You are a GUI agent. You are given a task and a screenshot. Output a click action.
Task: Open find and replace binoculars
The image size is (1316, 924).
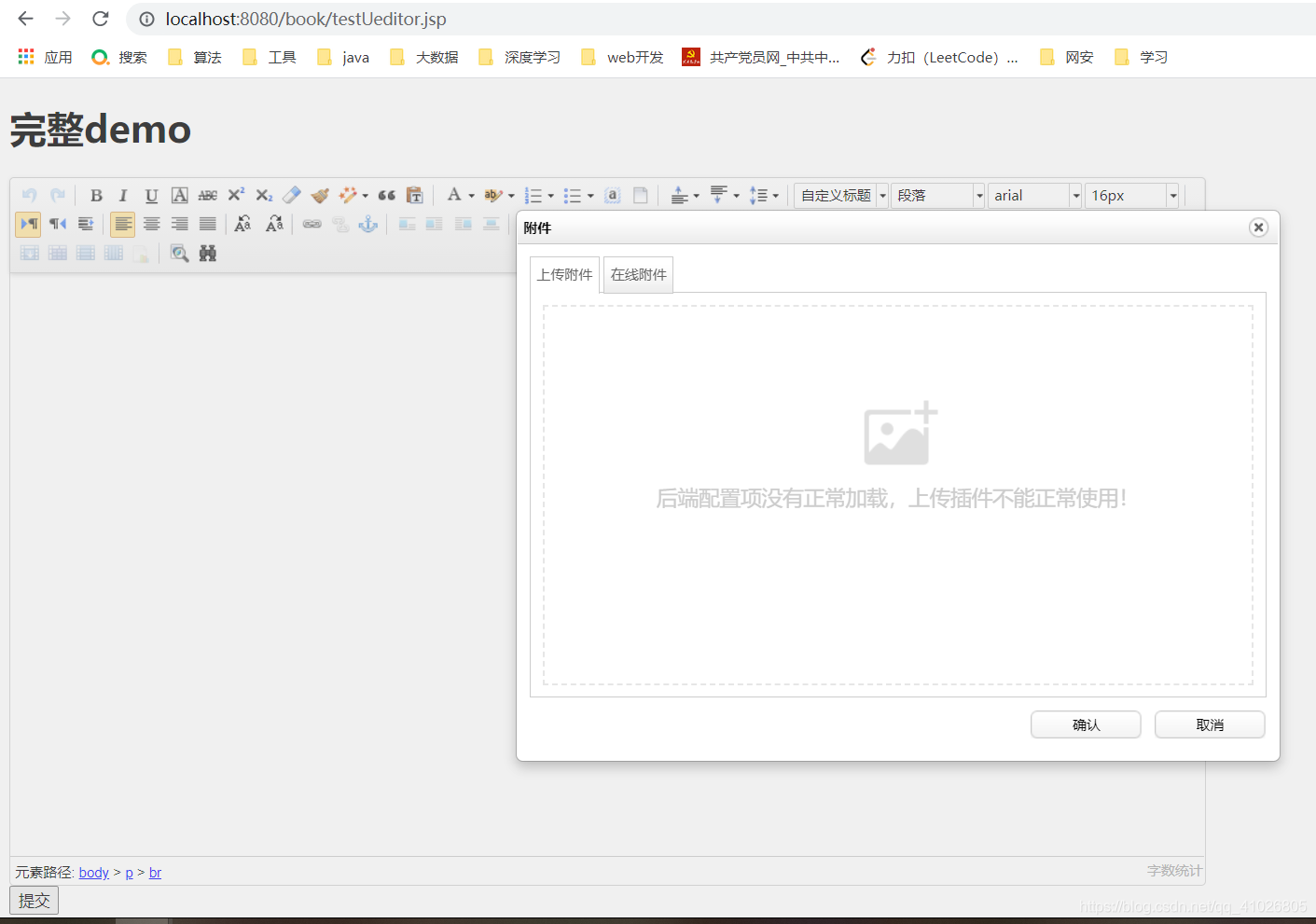(208, 253)
